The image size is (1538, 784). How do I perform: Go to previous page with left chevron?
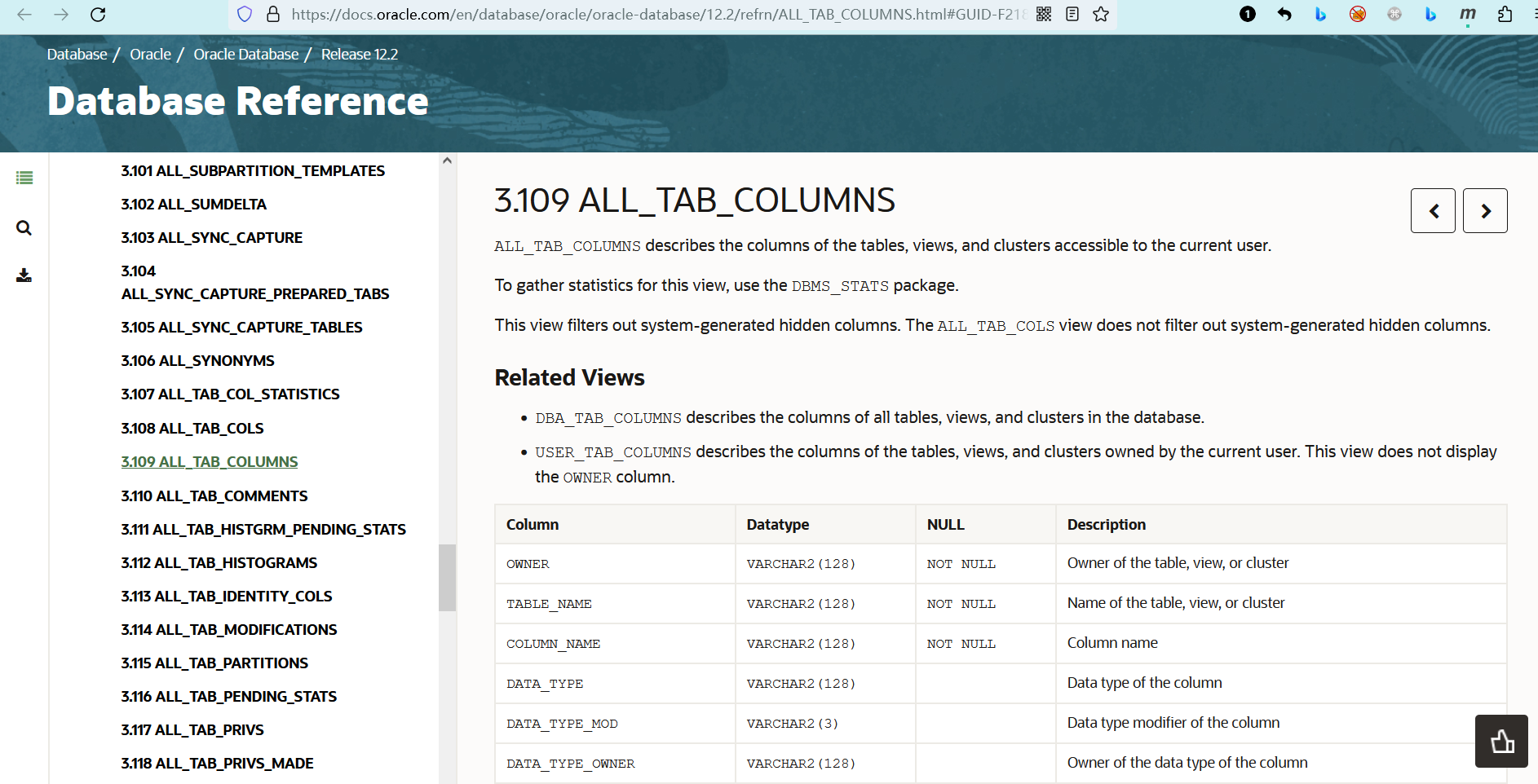pyautogui.click(x=1433, y=211)
